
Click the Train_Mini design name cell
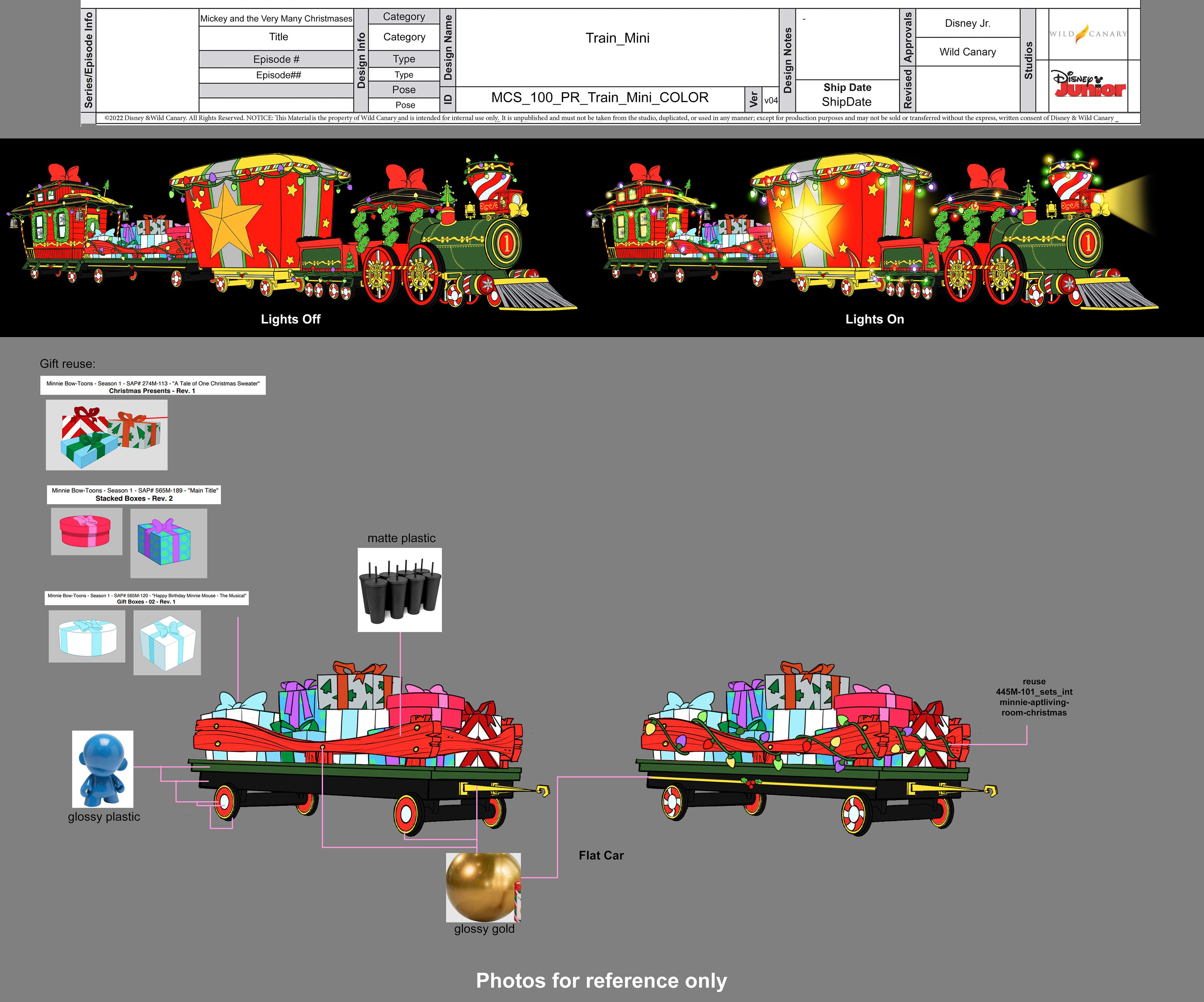tap(617, 39)
